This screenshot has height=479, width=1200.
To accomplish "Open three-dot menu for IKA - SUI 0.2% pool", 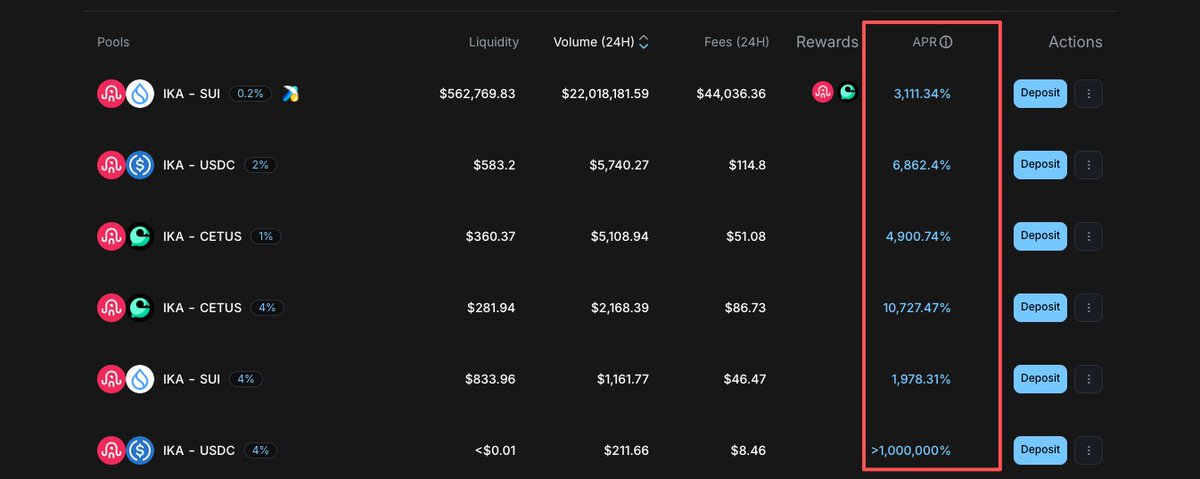I will [x=1088, y=94].
